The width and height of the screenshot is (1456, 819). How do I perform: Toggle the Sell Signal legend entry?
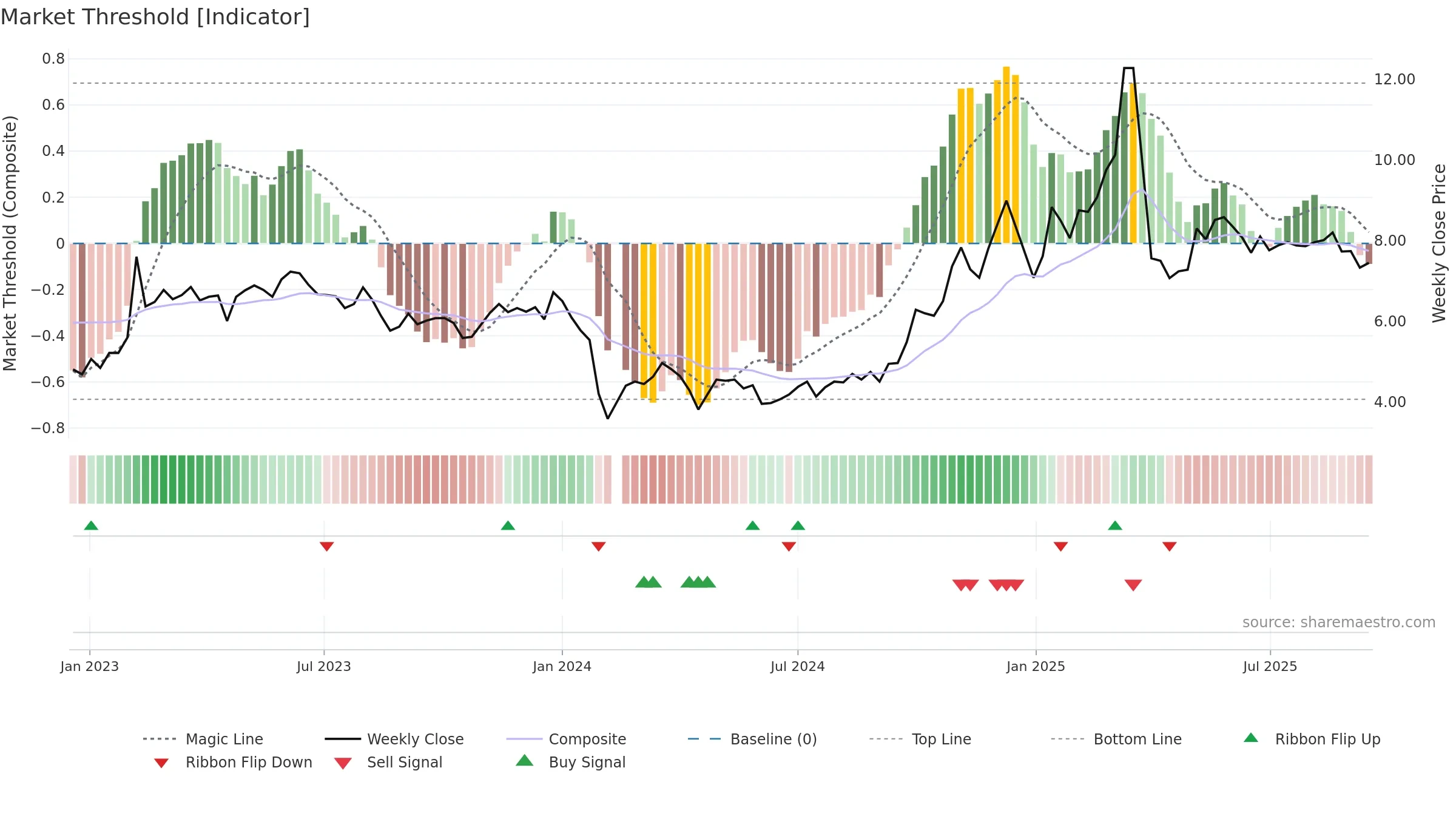(x=388, y=762)
